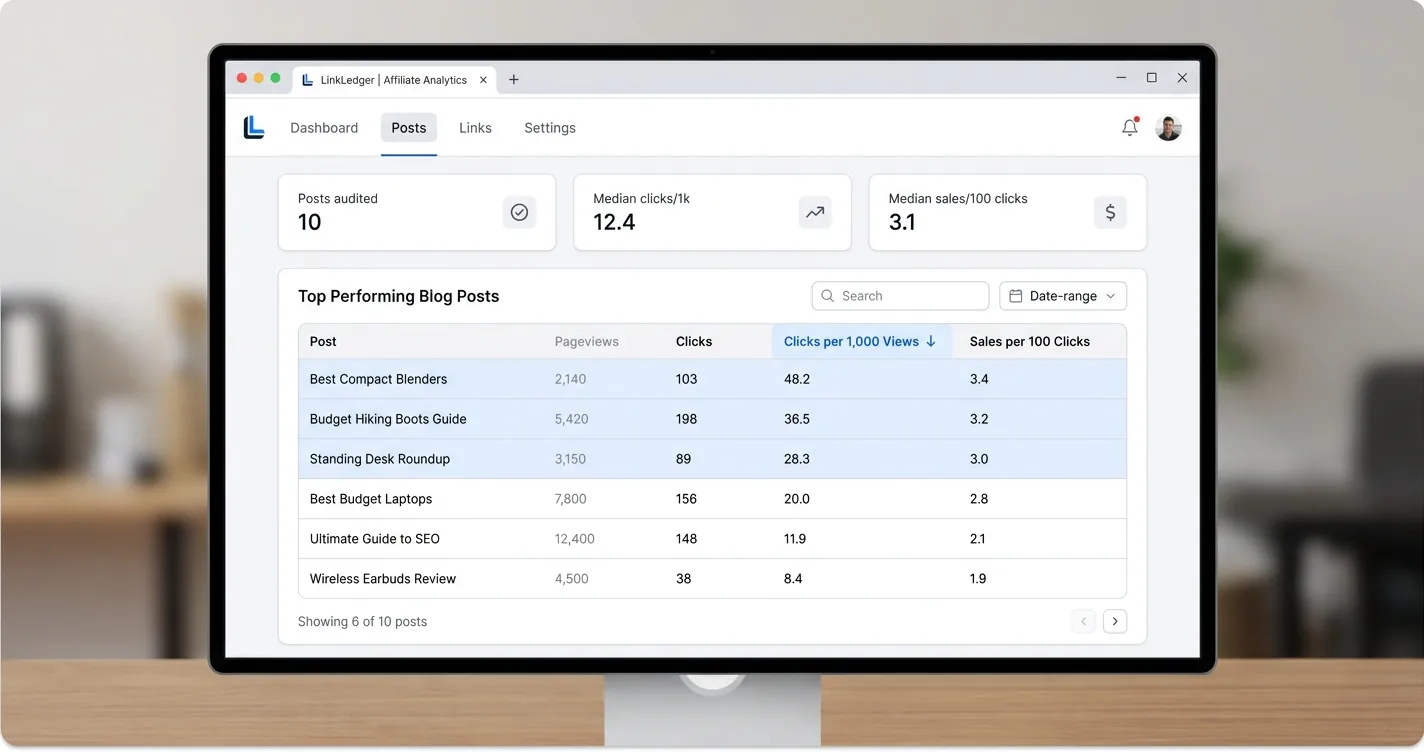The width and height of the screenshot is (1424, 752).
Task: Go to the next page of posts
Action: 1115,621
